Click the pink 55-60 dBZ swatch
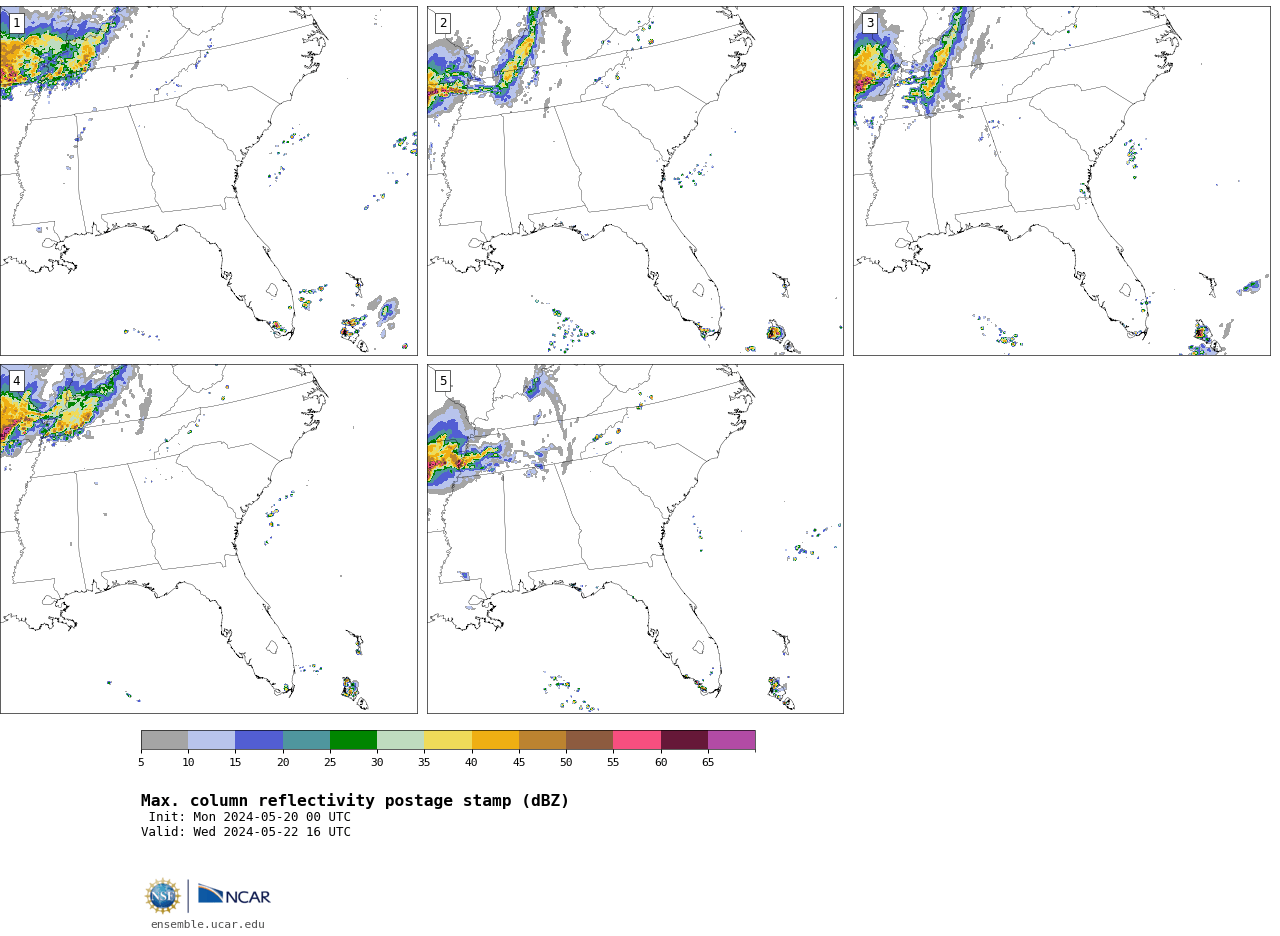1280x936 pixels. 637,740
